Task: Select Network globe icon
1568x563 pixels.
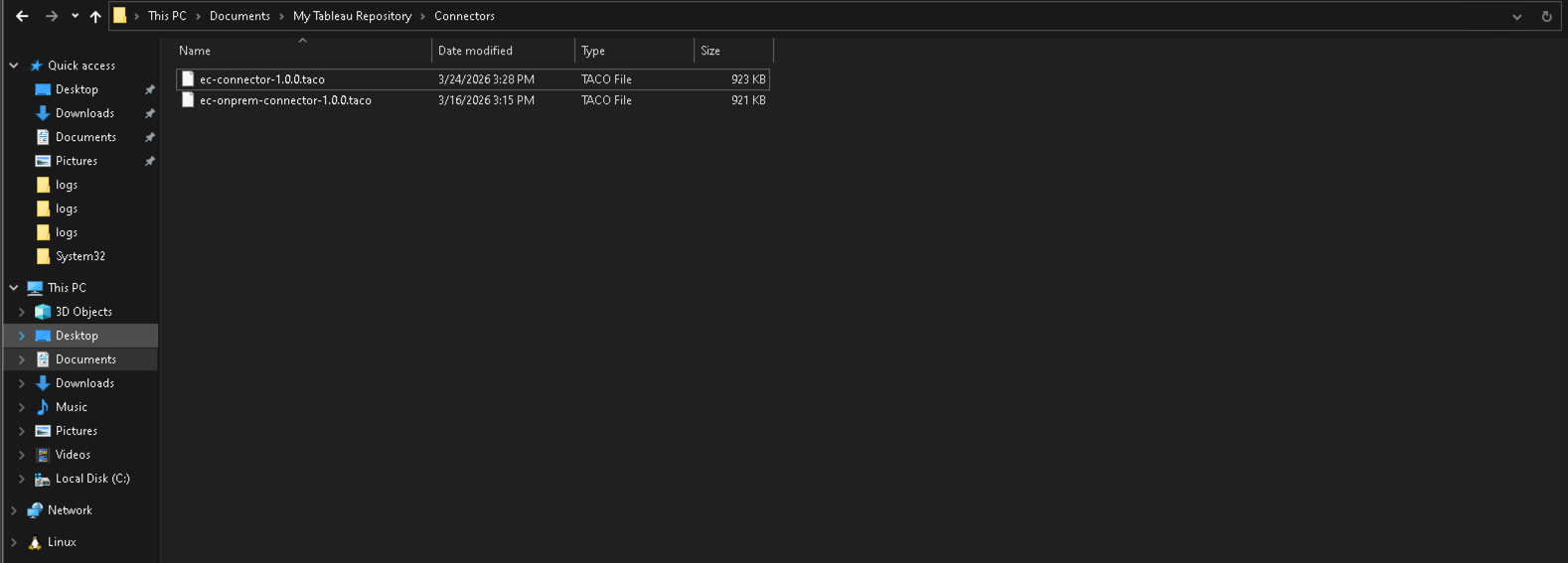Action: (35, 510)
